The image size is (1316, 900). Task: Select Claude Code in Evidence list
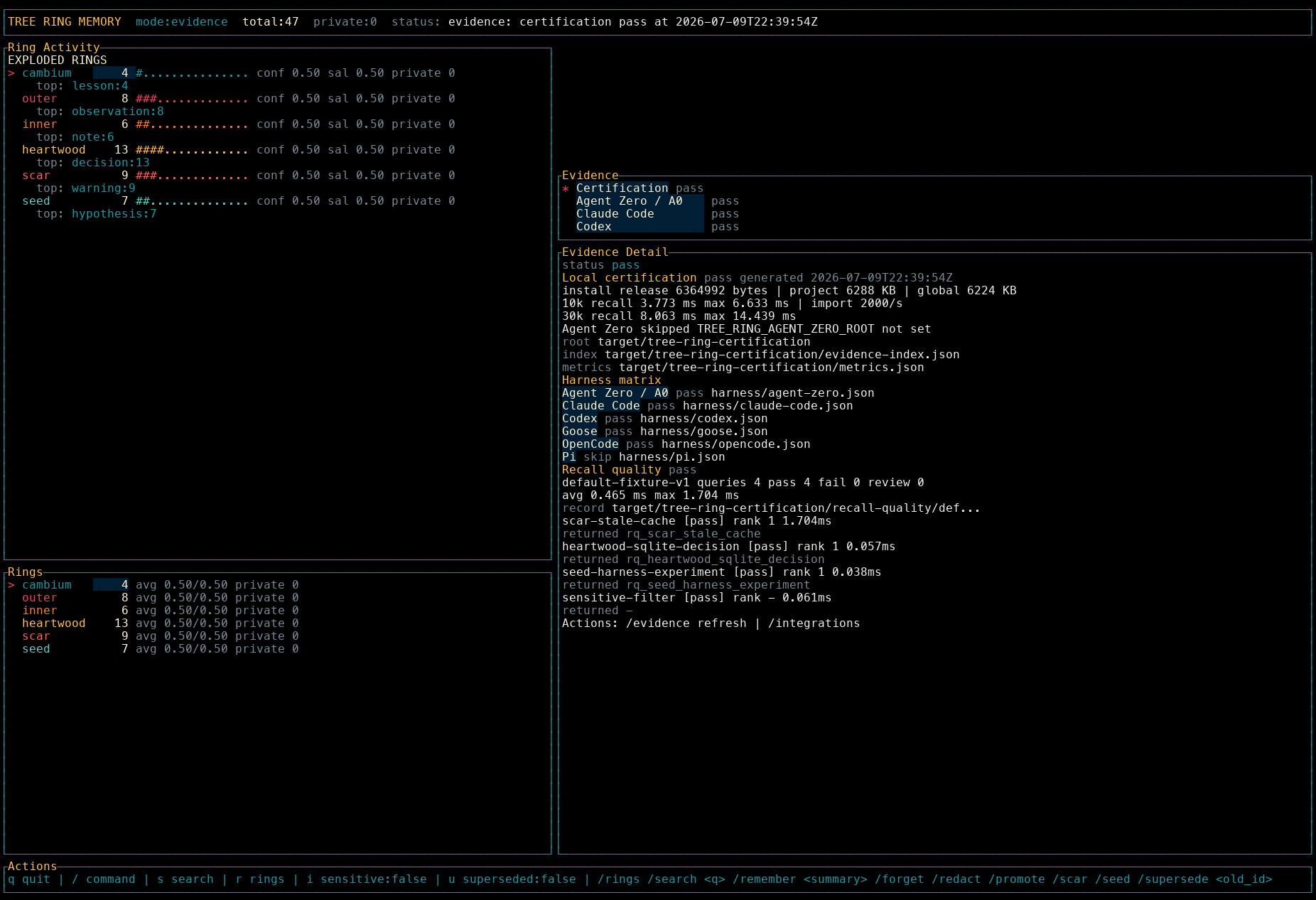[x=658, y=214]
